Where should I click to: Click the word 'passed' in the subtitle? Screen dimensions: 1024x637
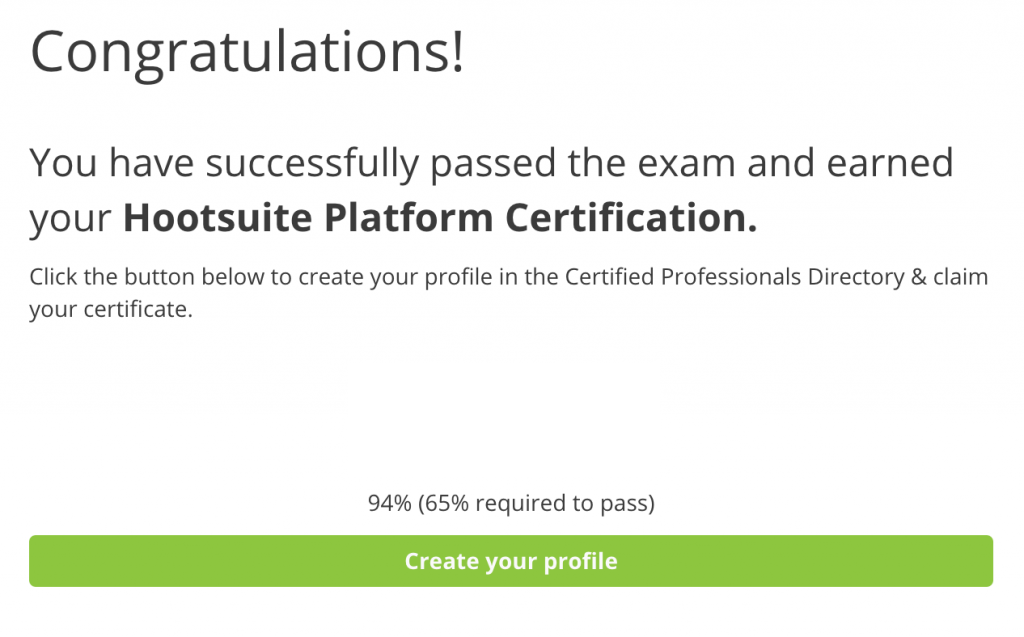(493, 163)
